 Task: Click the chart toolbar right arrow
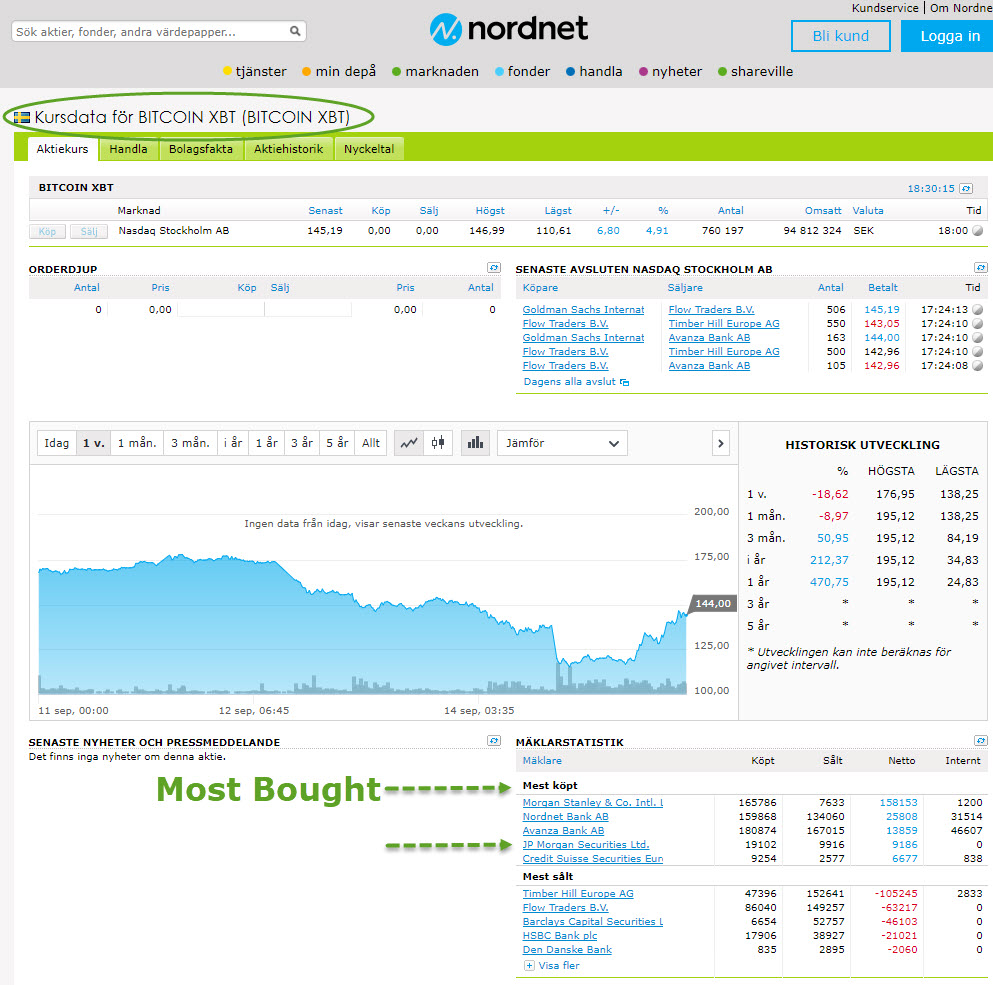pyautogui.click(x=721, y=443)
